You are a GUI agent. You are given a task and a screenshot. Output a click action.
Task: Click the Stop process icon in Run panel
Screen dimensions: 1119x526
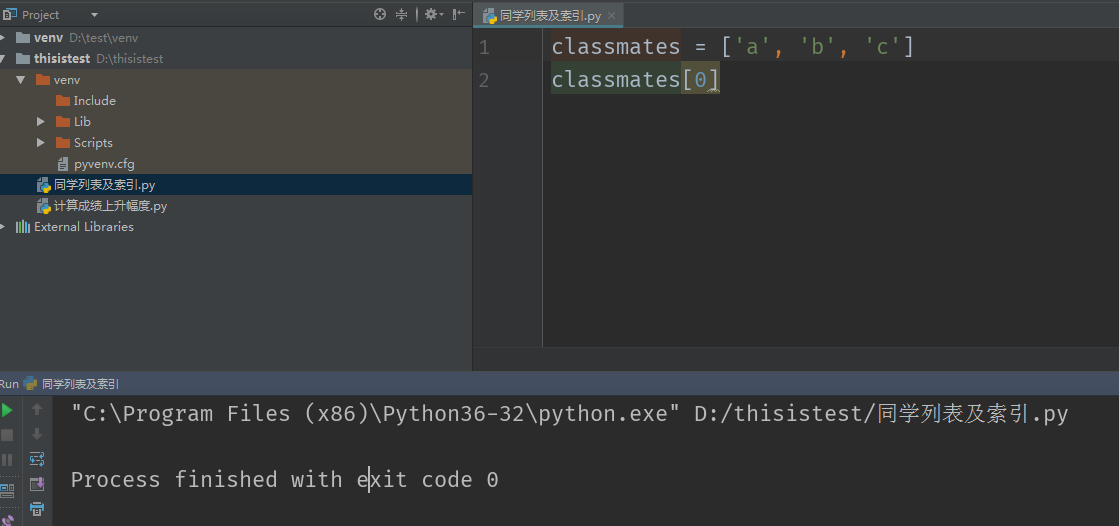[7, 435]
